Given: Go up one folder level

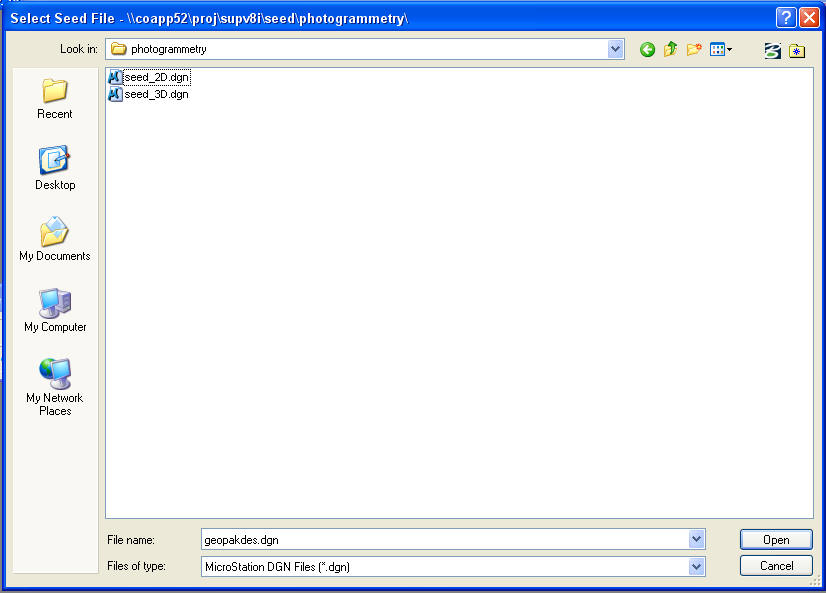Looking at the screenshot, I should click(x=670, y=49).
